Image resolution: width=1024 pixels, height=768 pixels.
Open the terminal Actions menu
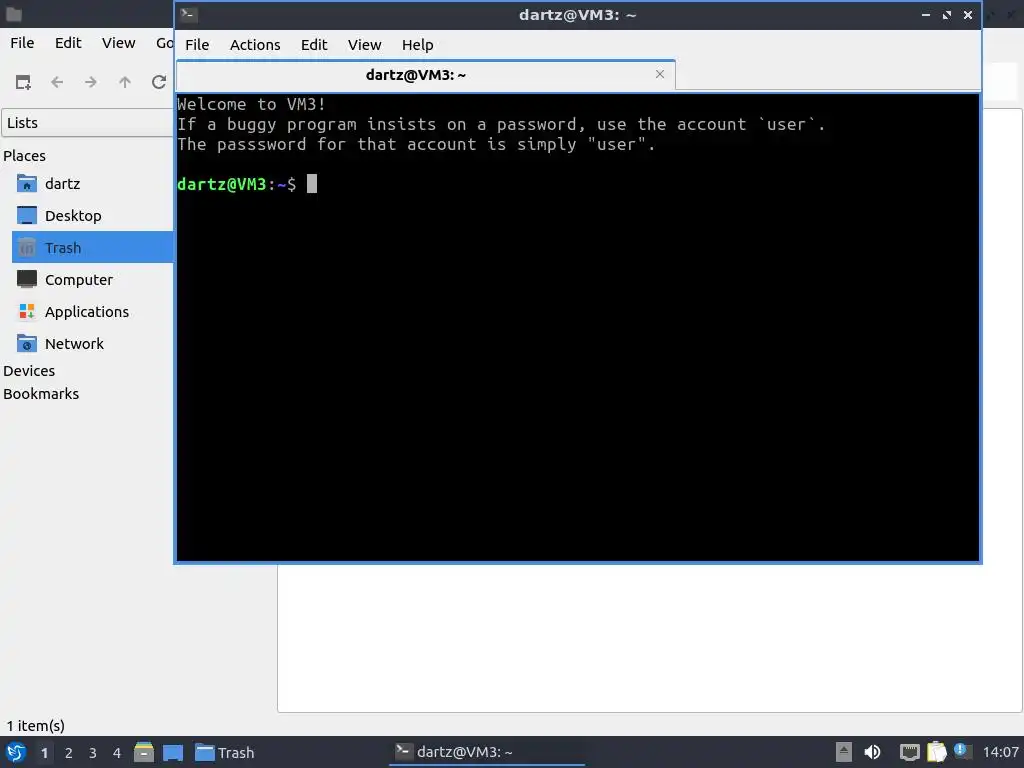click(x=255, y=45)
